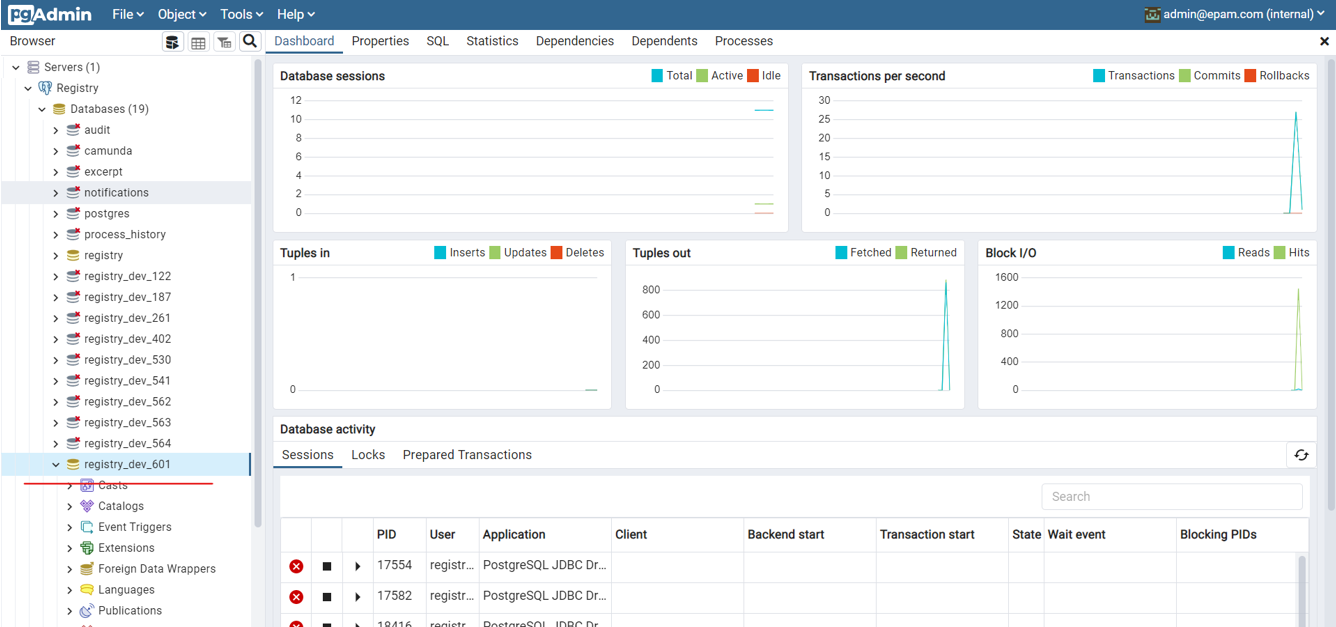Viewport: 1336px width, 627px height.
Task: Switch to the Statistics tab
Action: pyautogui.click(x=492, y=41)
